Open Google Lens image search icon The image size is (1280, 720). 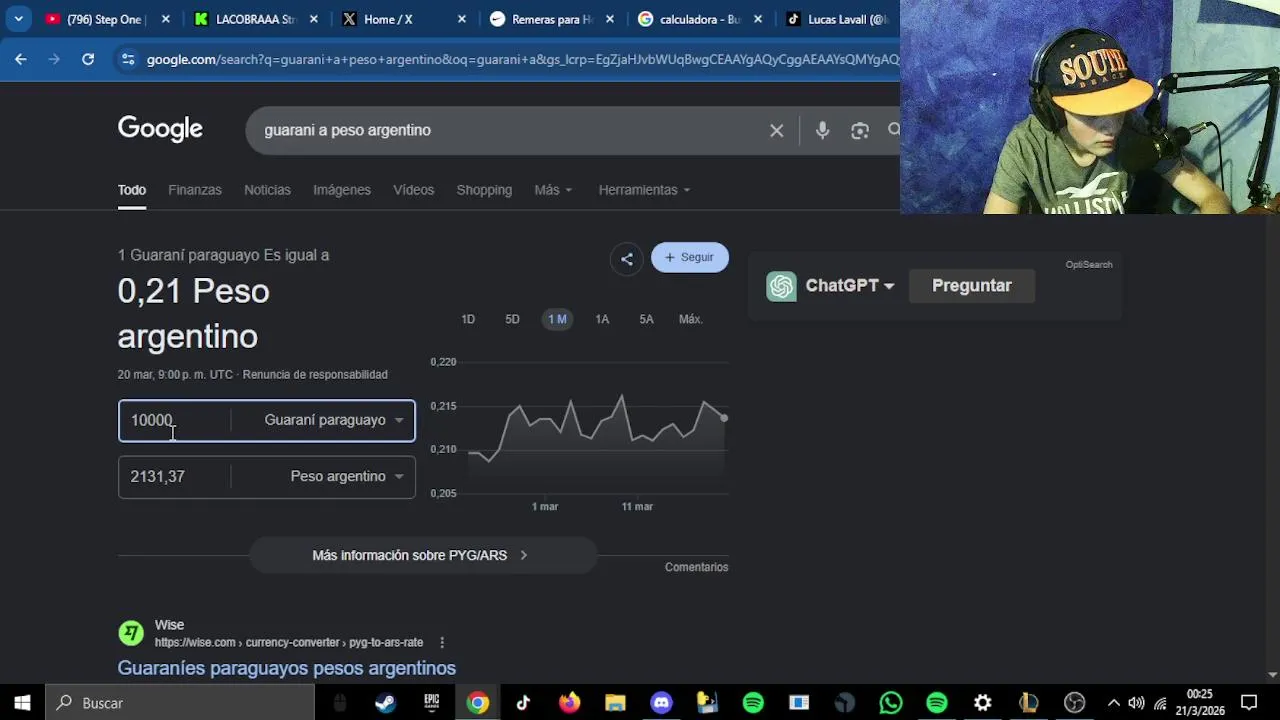pyautogui.click(x=860, y=130)
